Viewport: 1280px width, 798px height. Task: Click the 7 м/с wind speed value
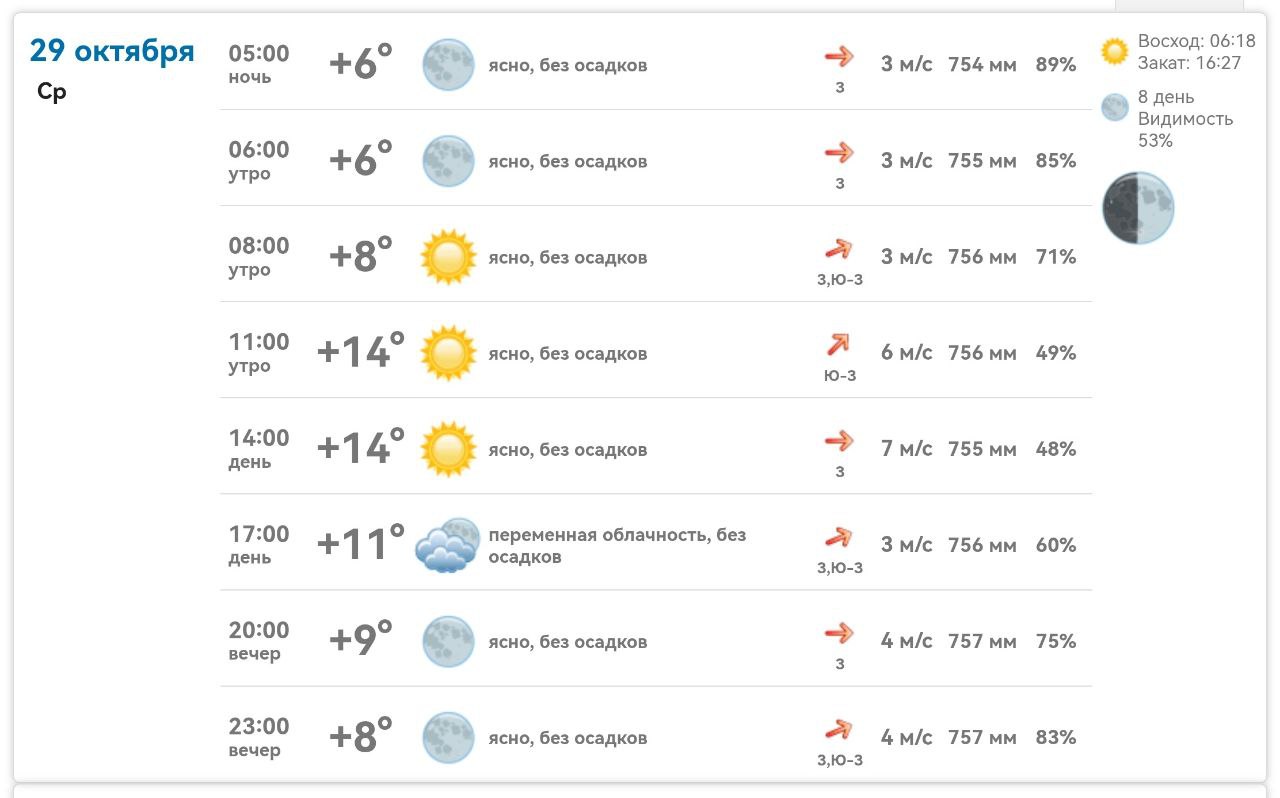coord(906,449)
